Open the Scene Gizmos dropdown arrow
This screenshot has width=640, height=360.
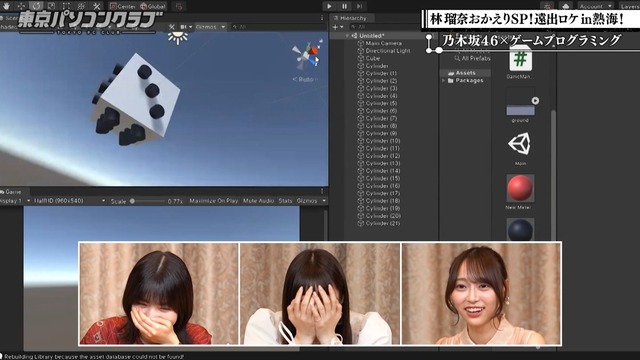pyautogui.click(x=223, y=27)
